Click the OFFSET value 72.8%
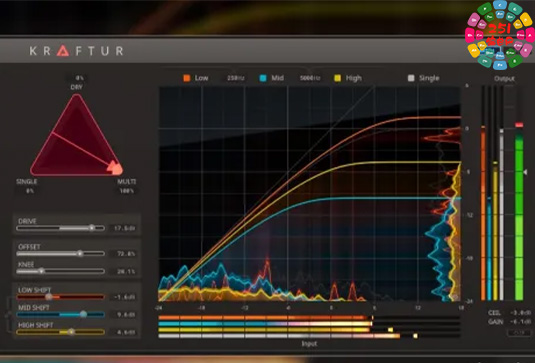The height and width of the screenshot is (363, 535). 126,253
